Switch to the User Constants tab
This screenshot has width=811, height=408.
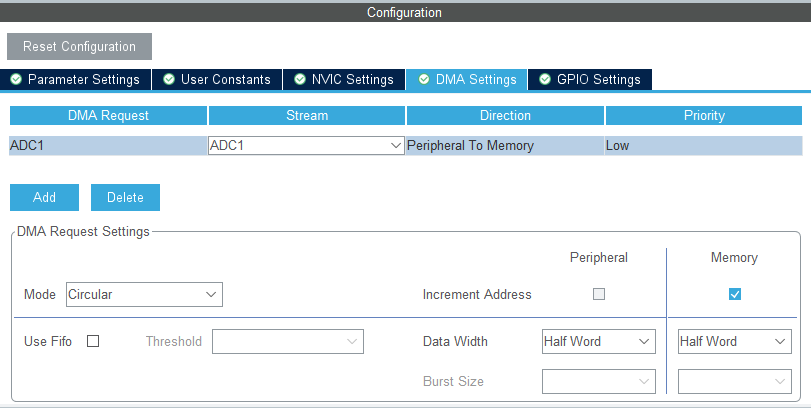click(217, 80)
